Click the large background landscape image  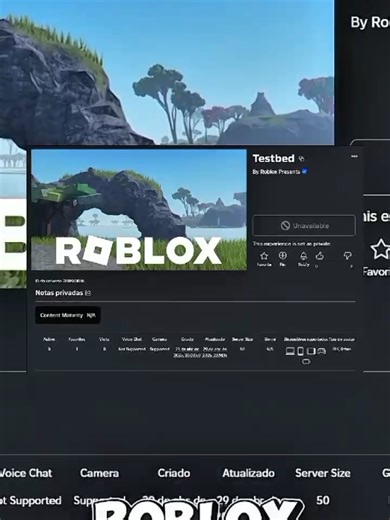click(167, 72)
